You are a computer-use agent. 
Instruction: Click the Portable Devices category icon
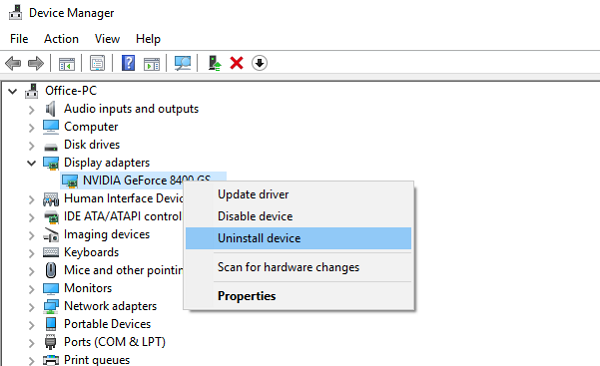(x=51, y=324)
